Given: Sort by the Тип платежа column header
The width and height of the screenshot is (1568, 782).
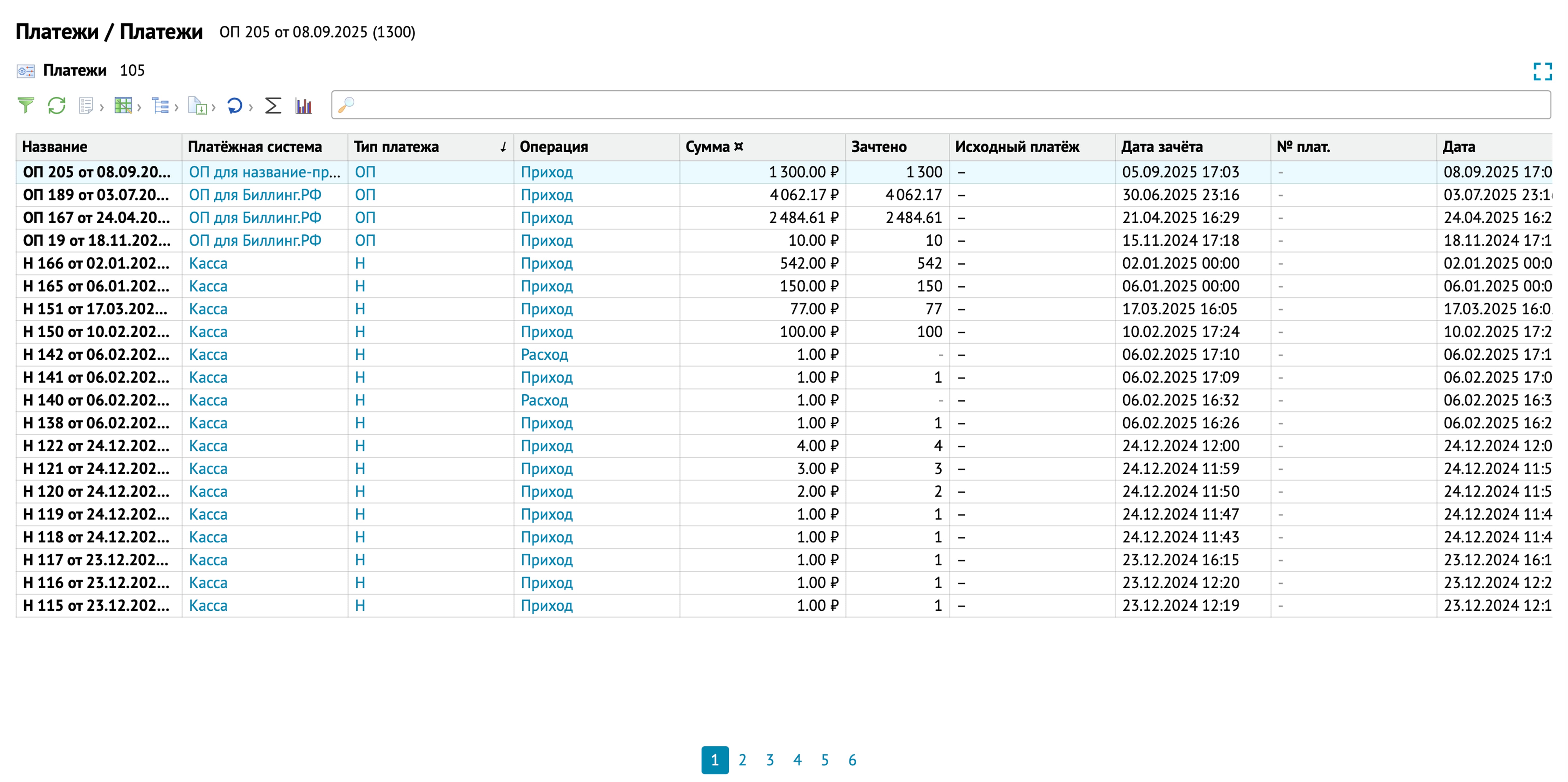Looking at the screenshot, I should [396, 147].
